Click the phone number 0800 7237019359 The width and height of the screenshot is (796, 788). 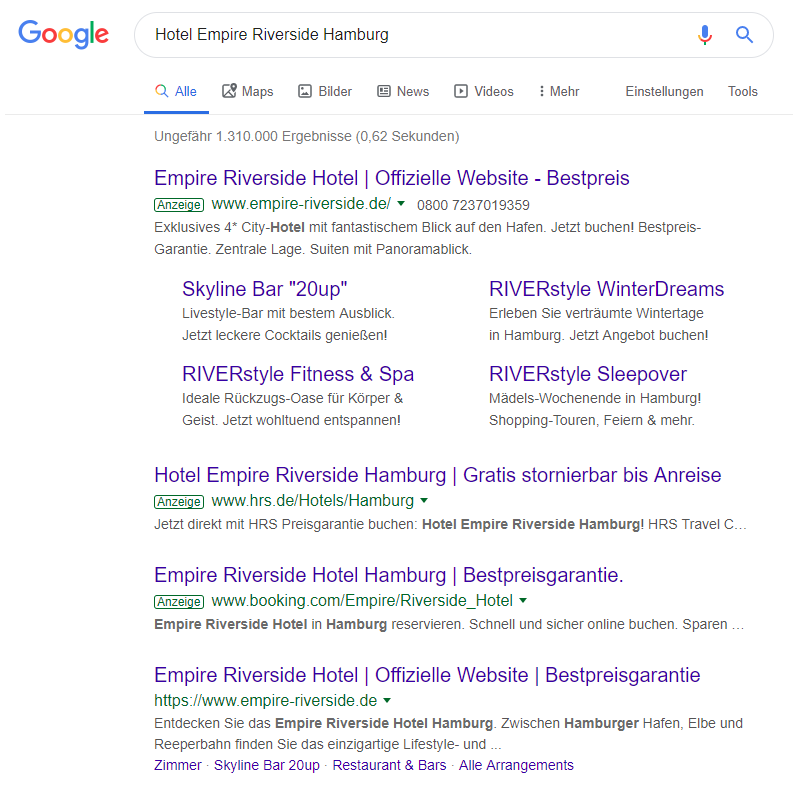coord(473,205)
